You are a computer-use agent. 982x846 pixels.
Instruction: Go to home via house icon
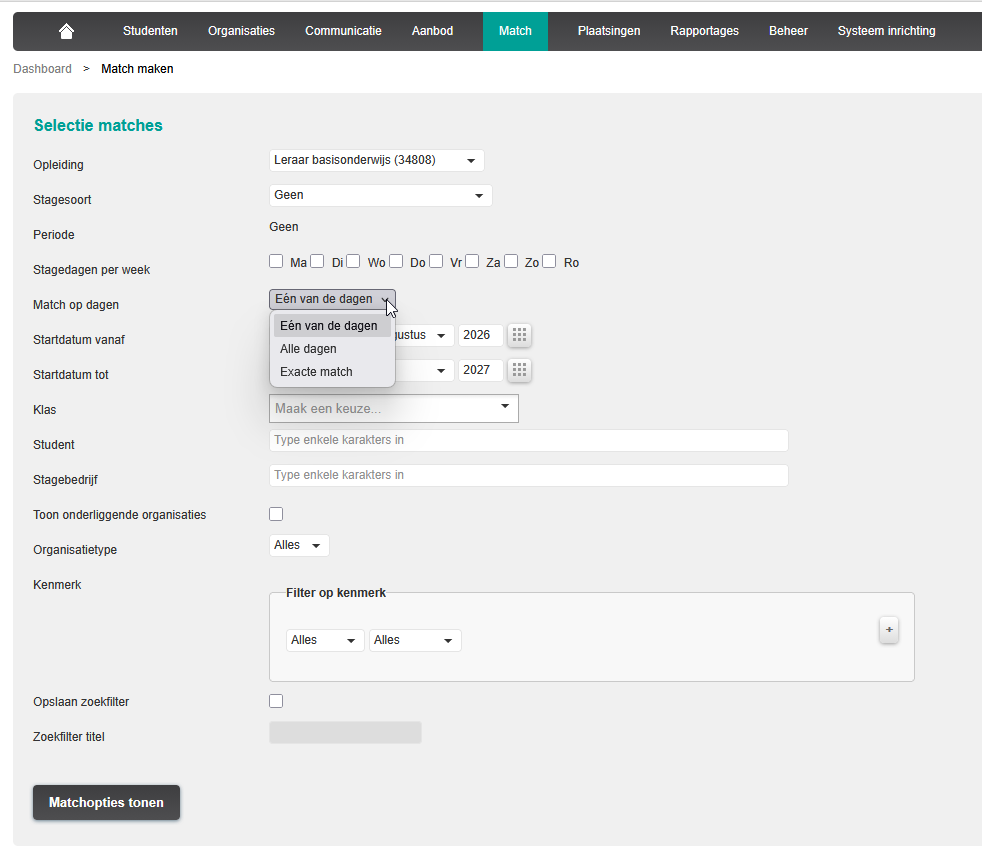(x=66, y=31)
